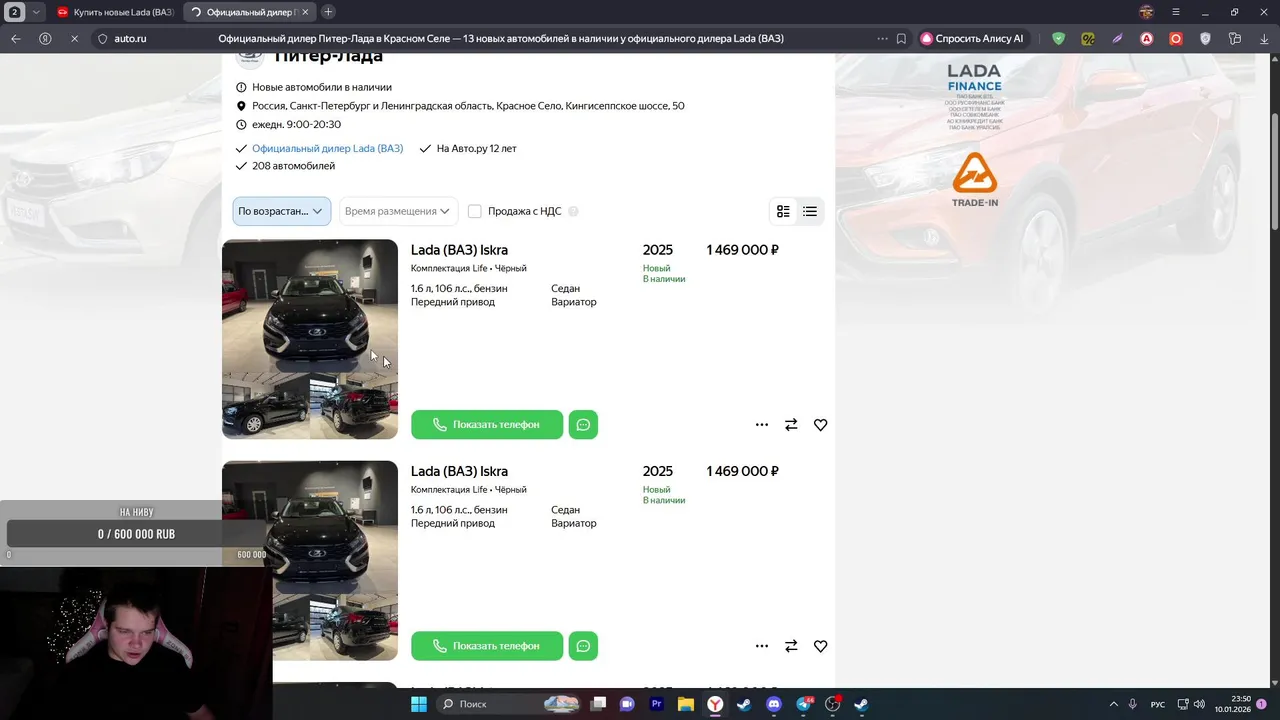Click the auto.ru address field
1280x720 pixels.
[130, 39]
